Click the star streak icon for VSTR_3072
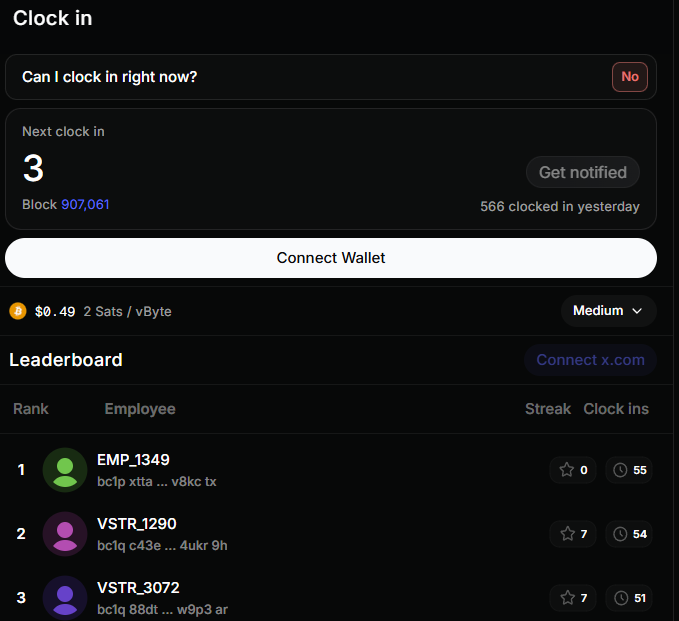Image resolution: width=679 pixels, height=621 pixels. coord(567,598)
